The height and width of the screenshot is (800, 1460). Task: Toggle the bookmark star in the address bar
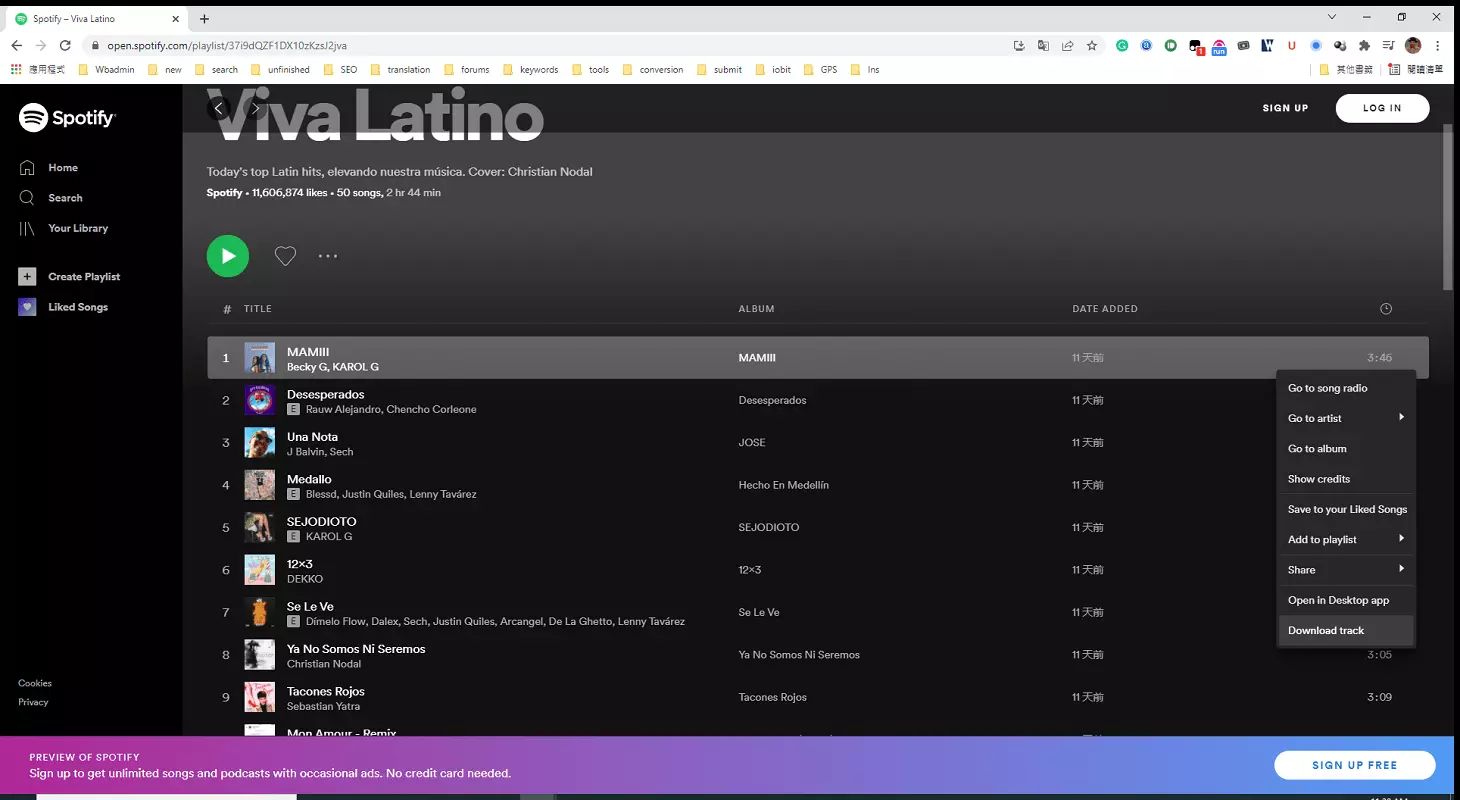click(x=1091, y=45)
